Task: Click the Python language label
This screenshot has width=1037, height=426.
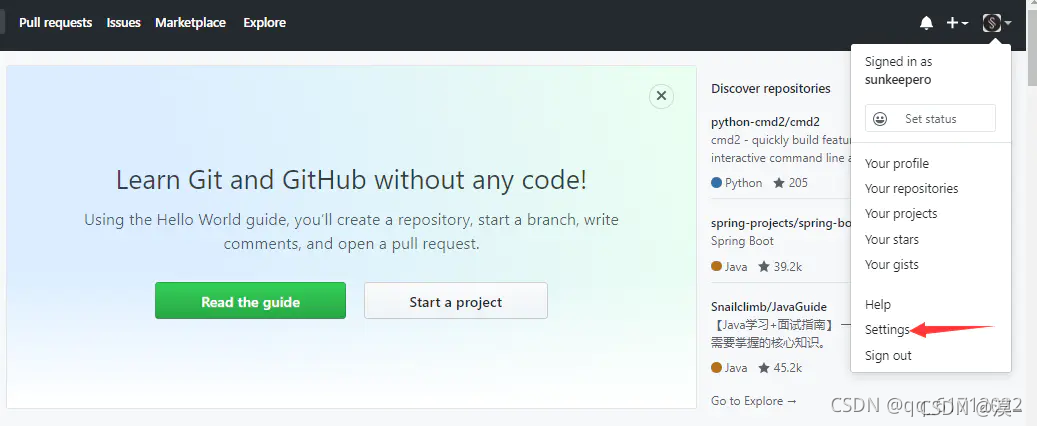Action: point(743,183)
